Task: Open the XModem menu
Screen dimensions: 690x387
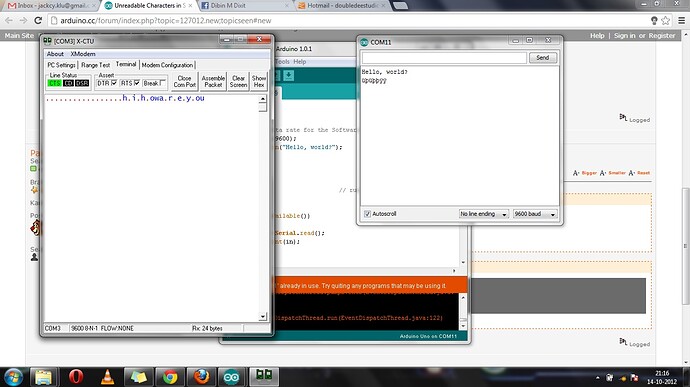Action: (x=83, y=54)
